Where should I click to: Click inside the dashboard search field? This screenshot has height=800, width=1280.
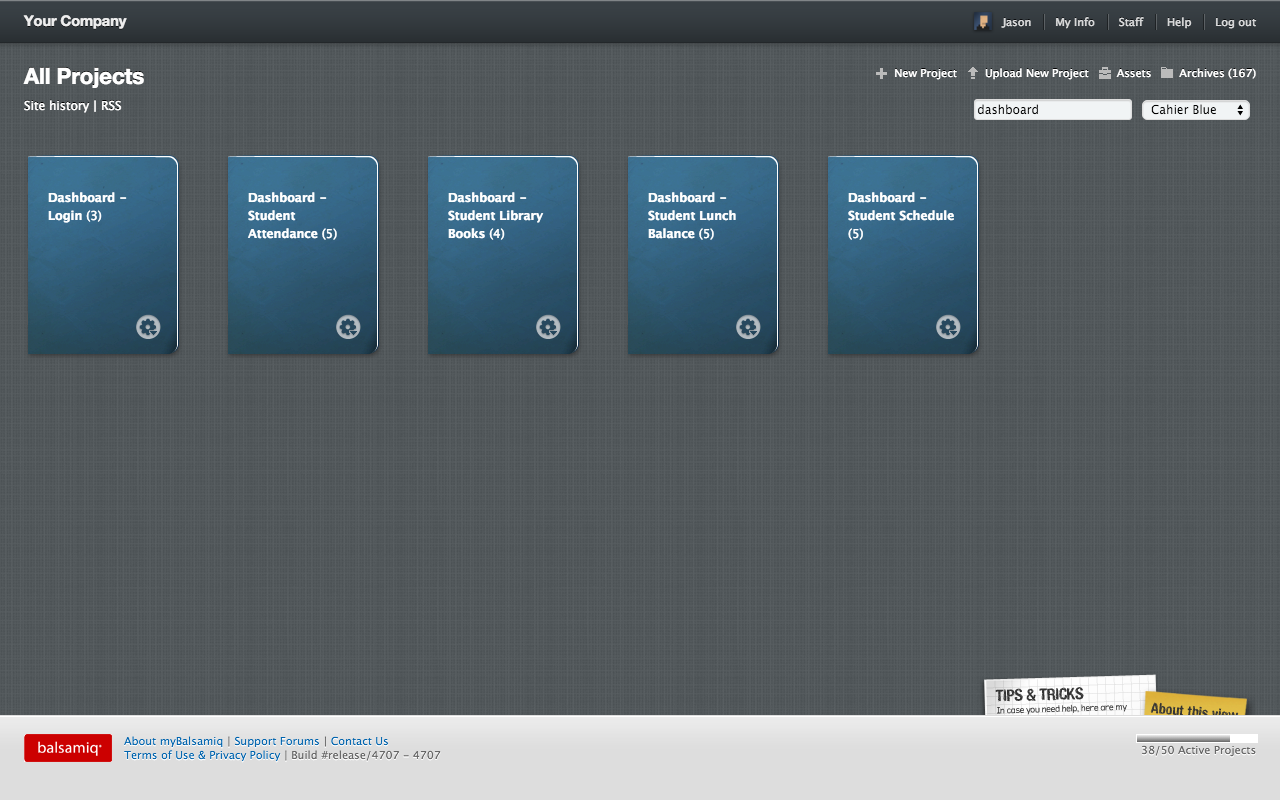coord(1052,109)
